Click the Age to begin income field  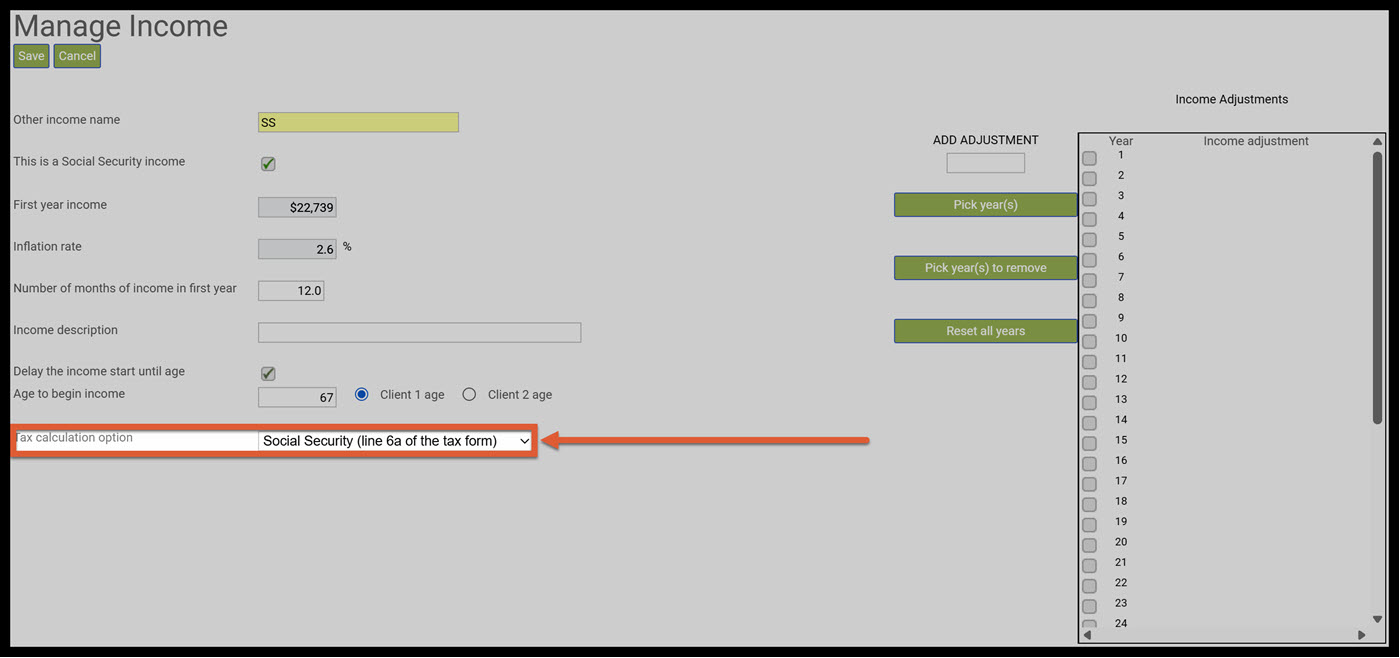297,397
